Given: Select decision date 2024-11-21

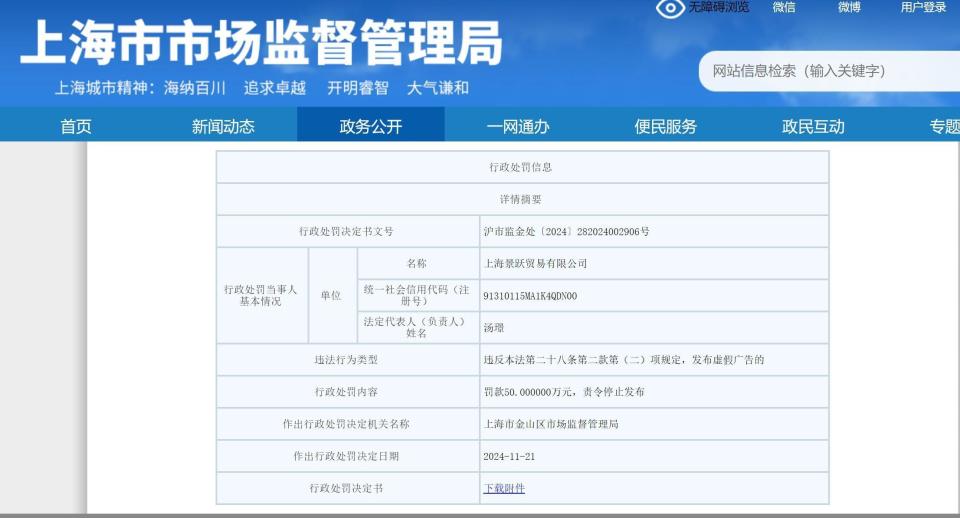Looking at the screenshot, I should click(x=509, y=456).
